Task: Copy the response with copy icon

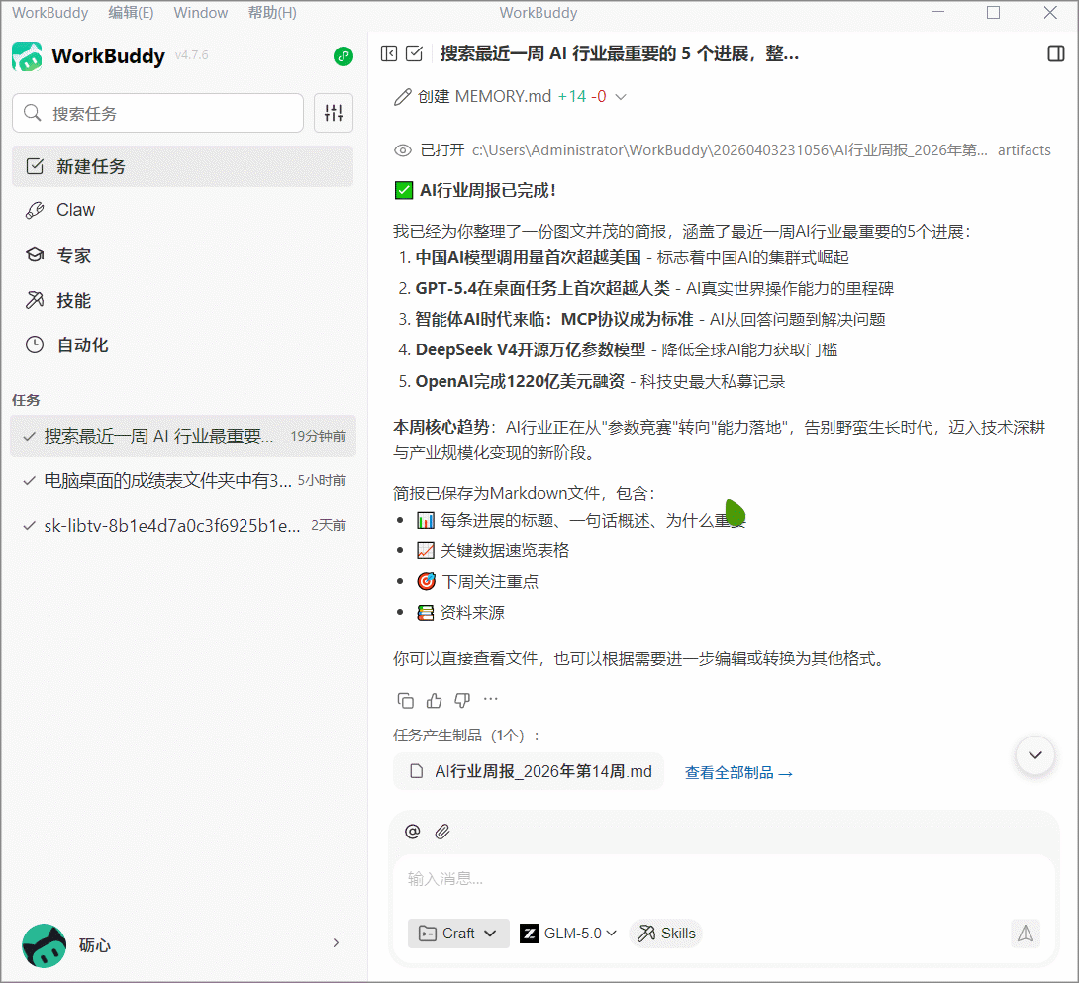Action: (x=406, y=701)
